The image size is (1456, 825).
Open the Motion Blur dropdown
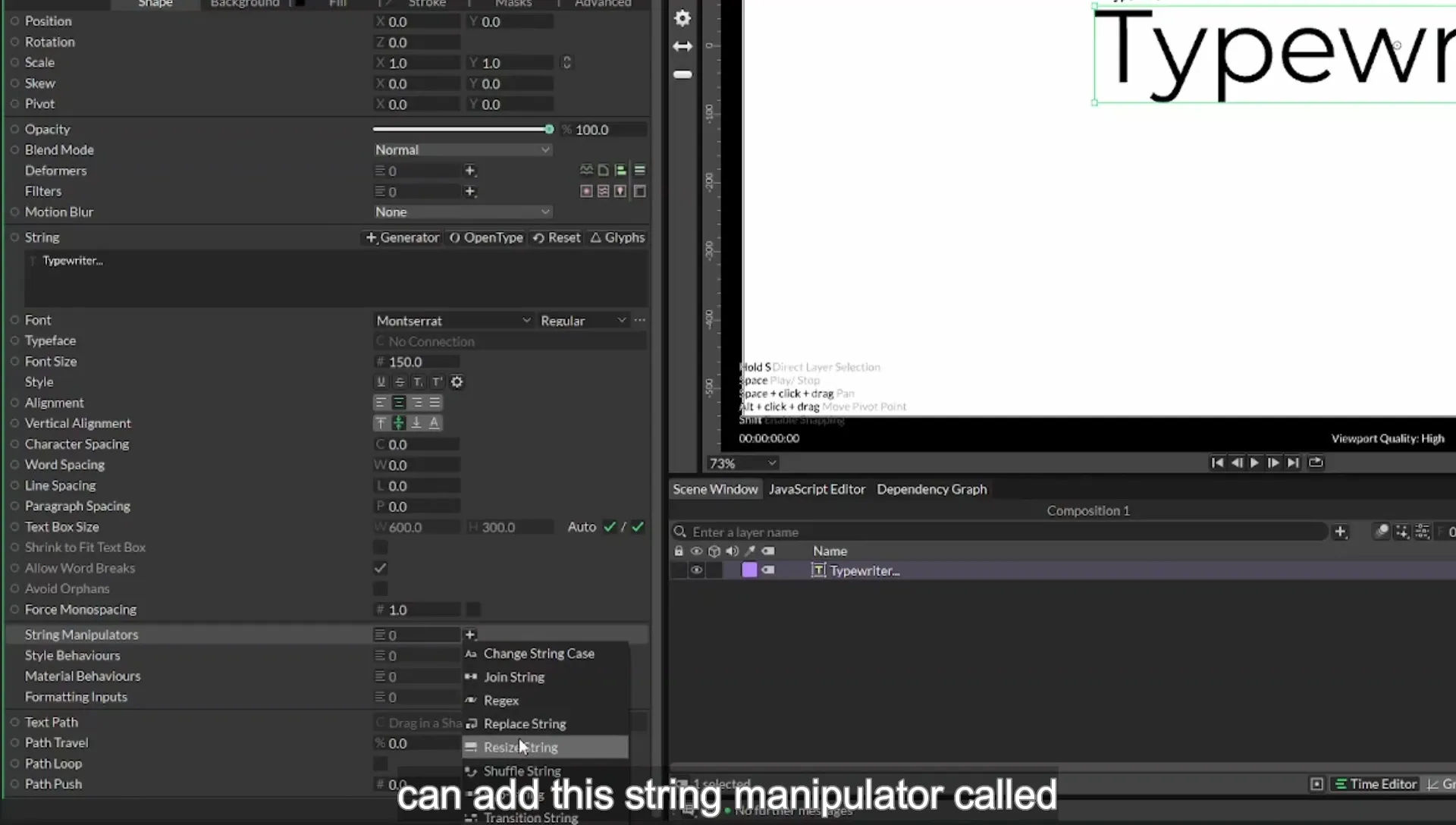(463, 212)
